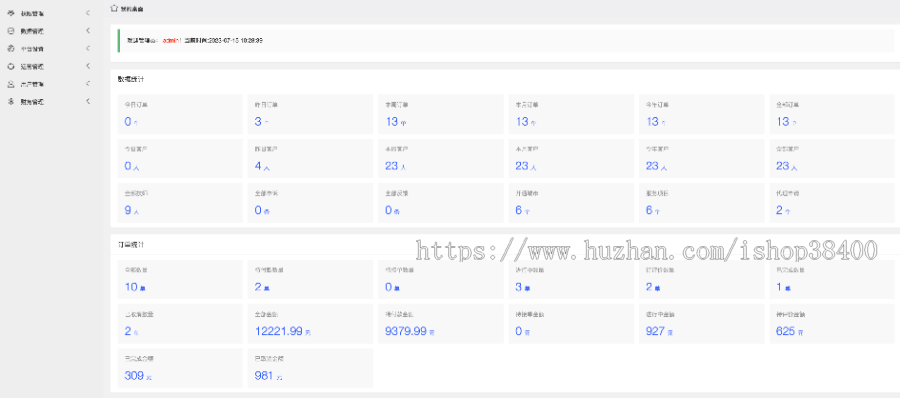Click the shield icon beside 运营管理
The width and height of the screenshot is (900, 398).
pos(10,66)
